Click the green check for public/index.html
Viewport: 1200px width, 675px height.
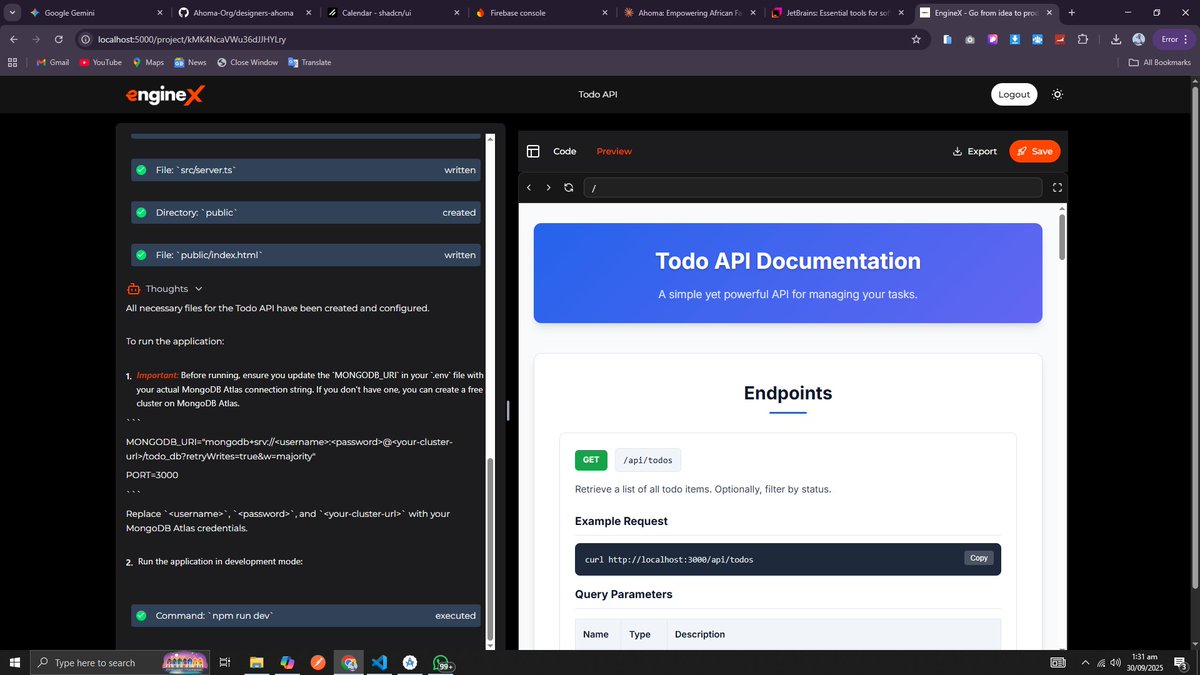(141, 255)
